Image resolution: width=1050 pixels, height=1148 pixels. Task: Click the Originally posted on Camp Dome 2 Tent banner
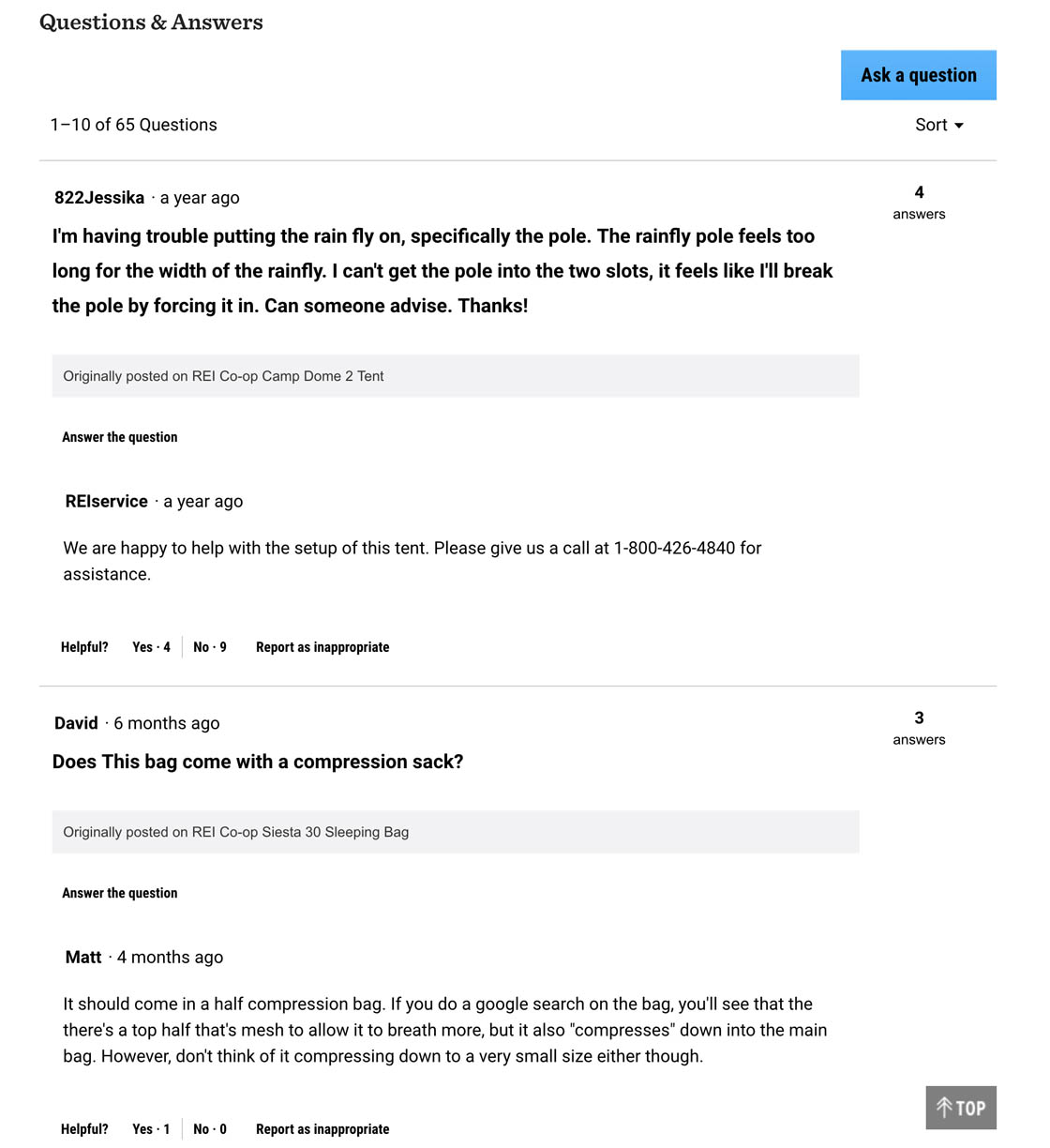(x=455, y=376)
